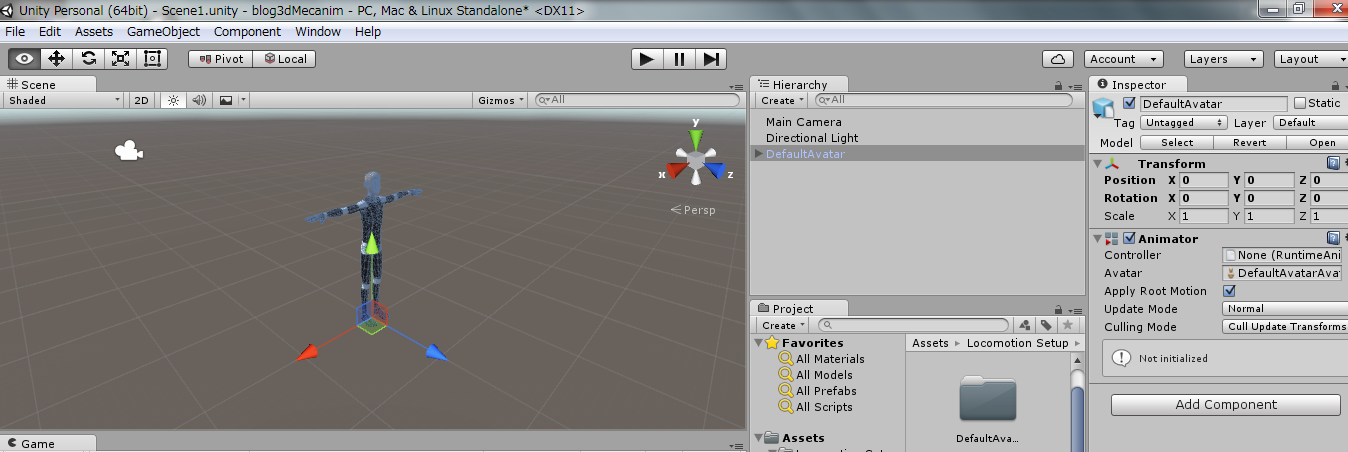Viewport: 1348px width, 452px height.
Task: Collapse the Favorites group
Action: [758, 343]
